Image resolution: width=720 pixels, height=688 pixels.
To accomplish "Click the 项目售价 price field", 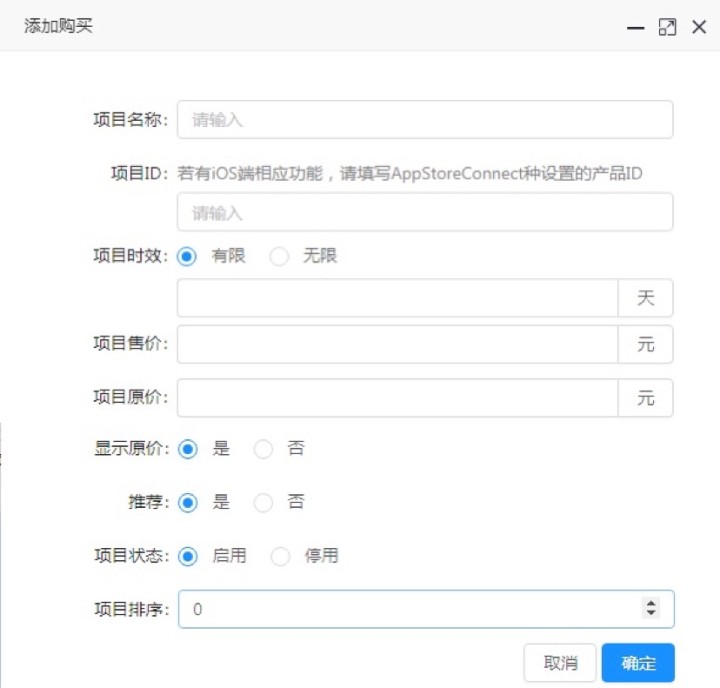I will tap(398, 344).
